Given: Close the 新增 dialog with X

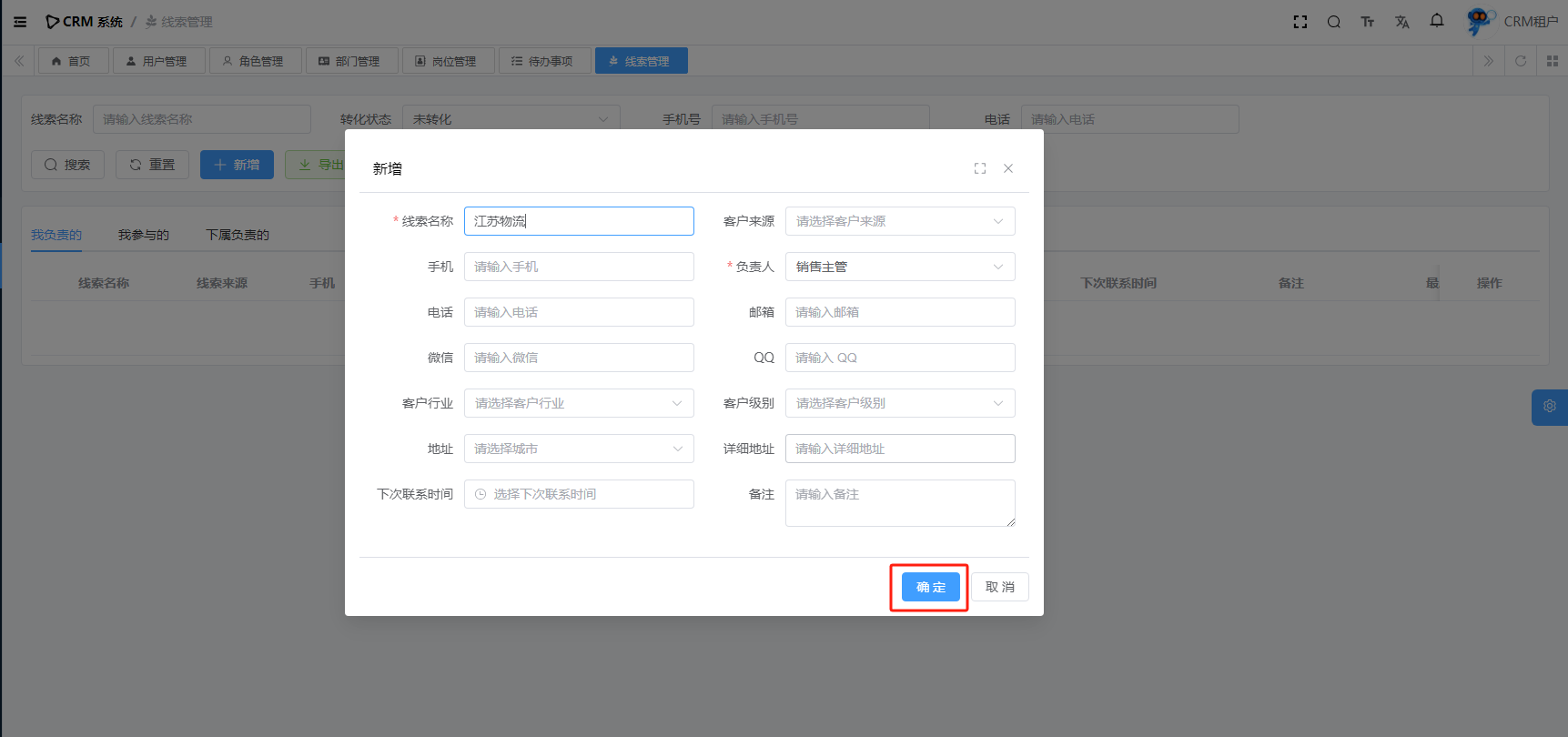Looking at the screenshot, I should click(x=1008, y=168).
